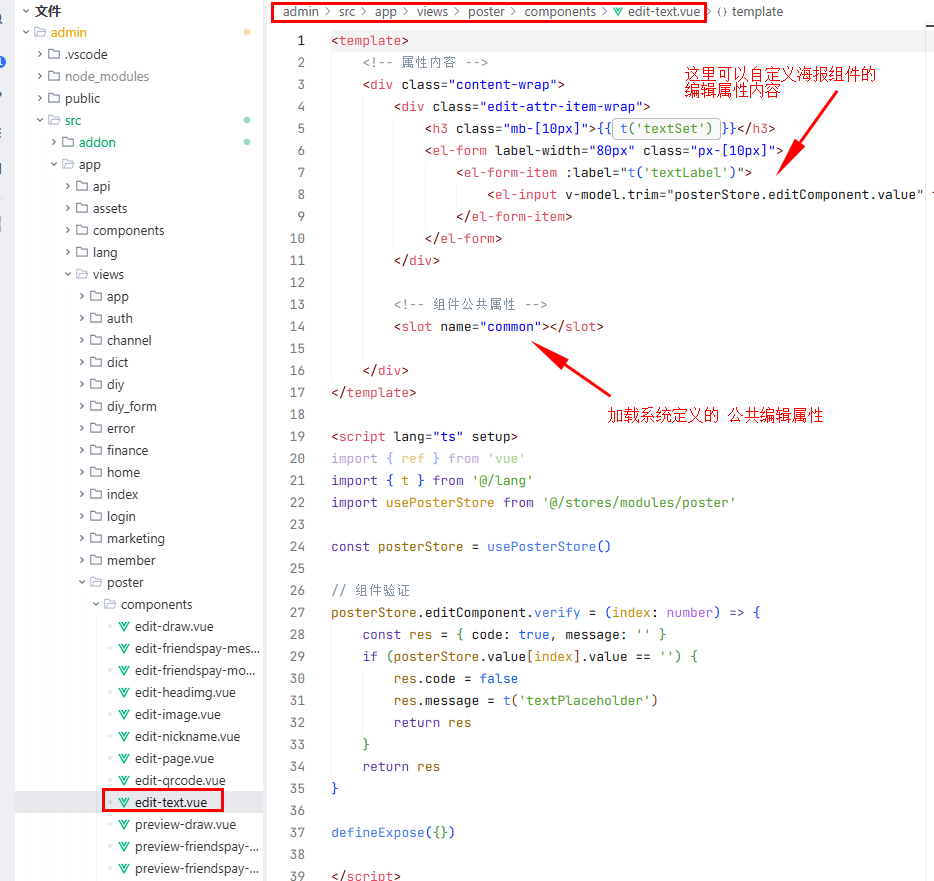Click the public folder icon
This screenshot has height=881, width=934.
[x=54, y=98]
